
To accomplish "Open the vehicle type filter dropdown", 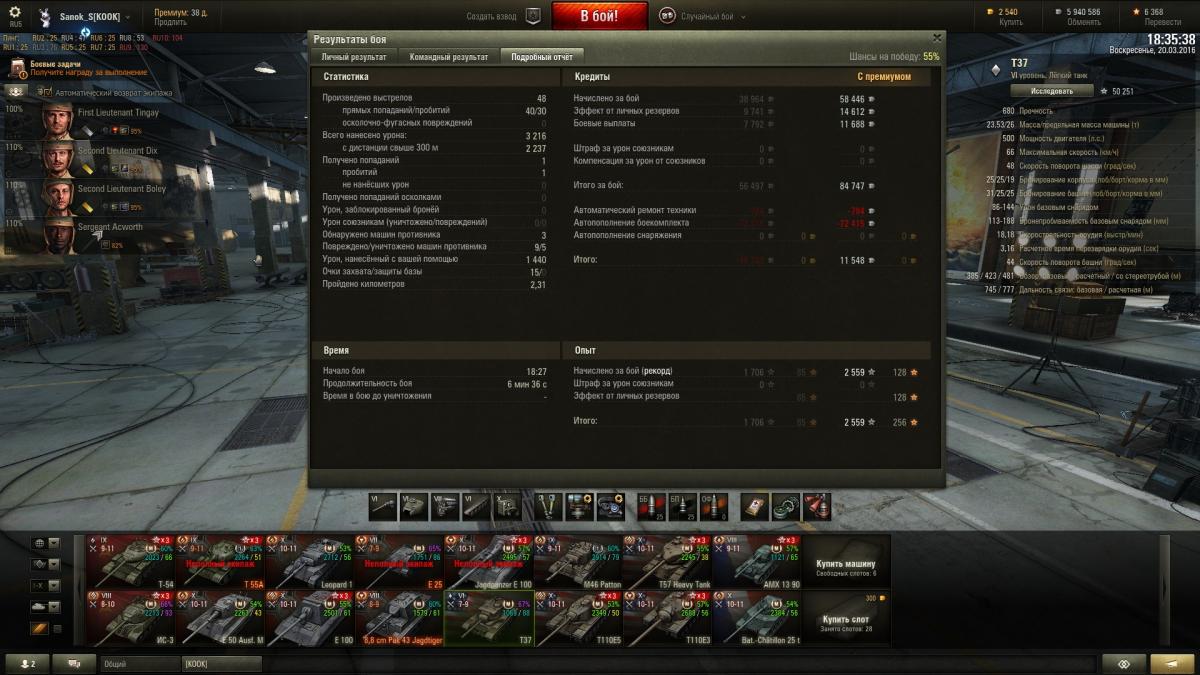I will pyautogui.click(x=46, y=564).
